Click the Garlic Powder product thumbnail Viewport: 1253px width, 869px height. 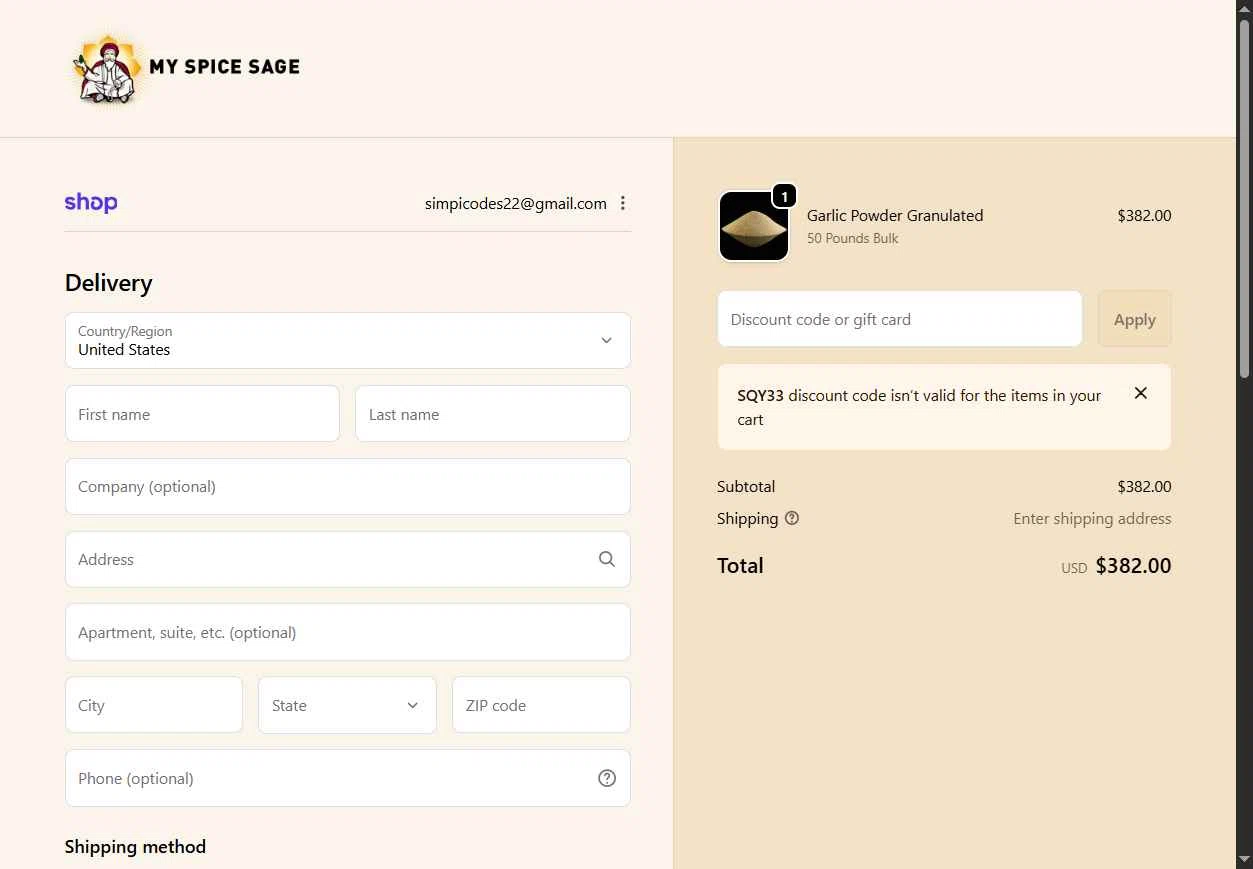(754, 226)
